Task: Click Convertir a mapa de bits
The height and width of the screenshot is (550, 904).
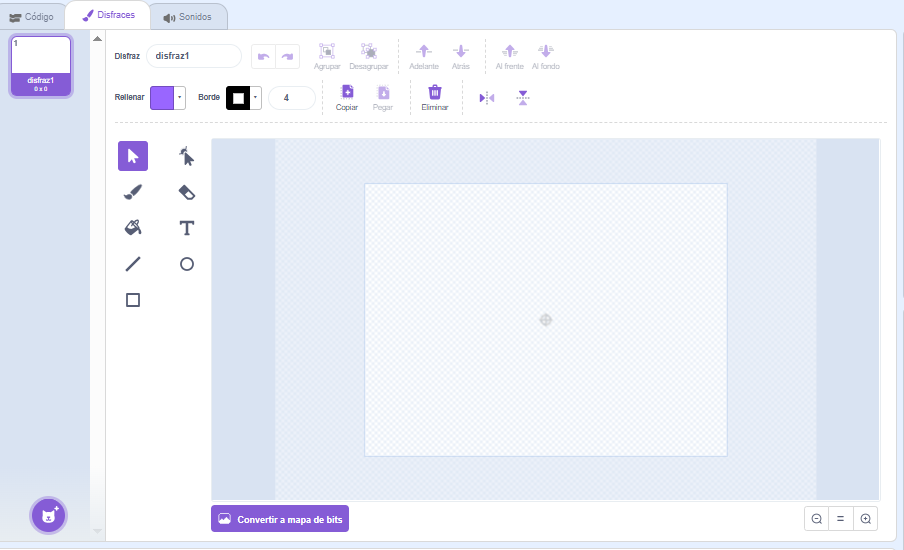Action: [x=280, y=519]
